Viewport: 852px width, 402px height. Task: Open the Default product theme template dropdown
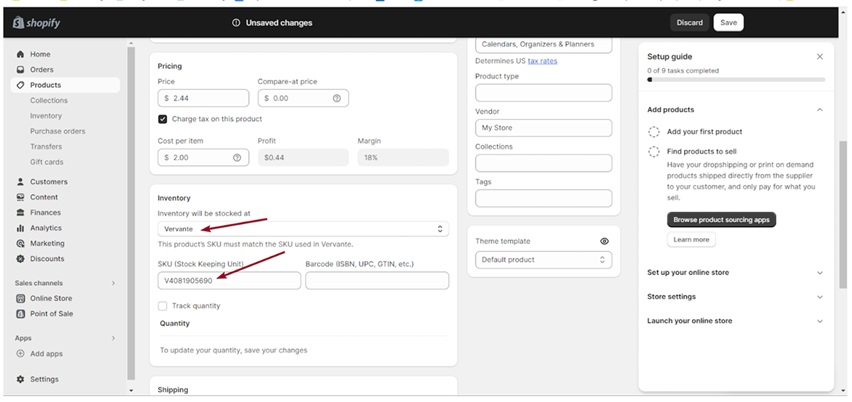[543, 260]
